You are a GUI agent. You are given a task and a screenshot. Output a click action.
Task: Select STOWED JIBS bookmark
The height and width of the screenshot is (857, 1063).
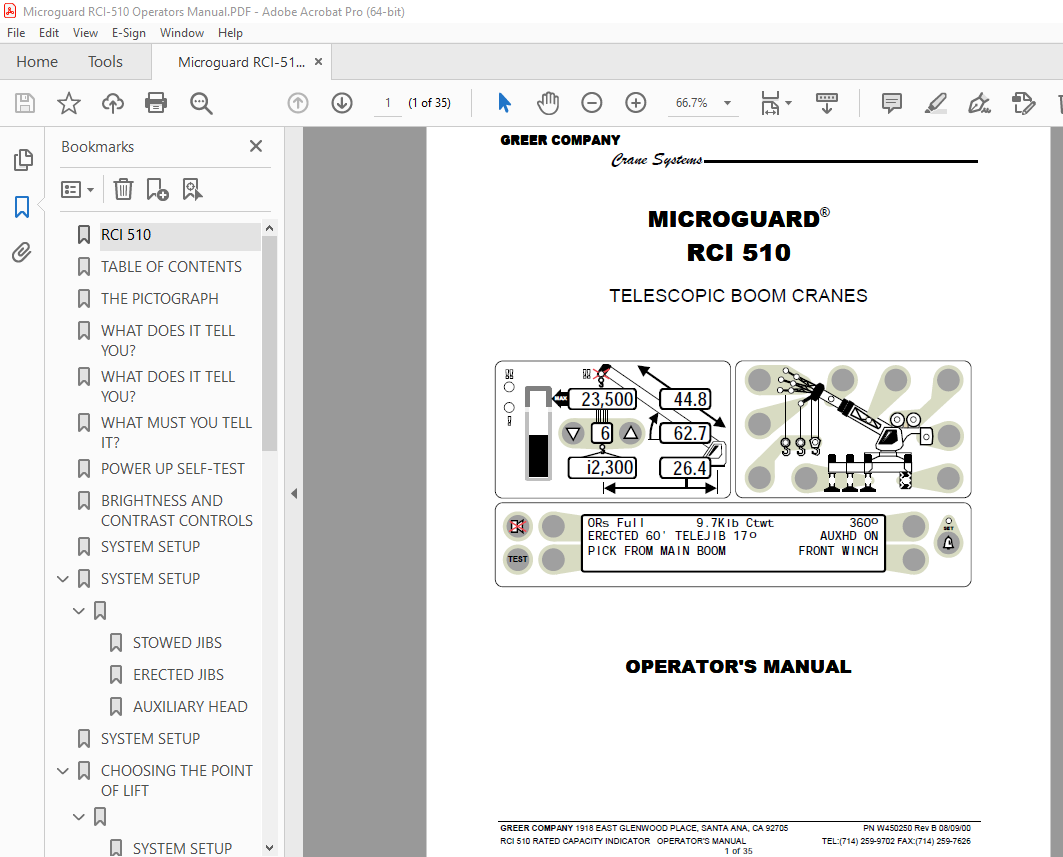pyautogui.click(x=177, y=642)
